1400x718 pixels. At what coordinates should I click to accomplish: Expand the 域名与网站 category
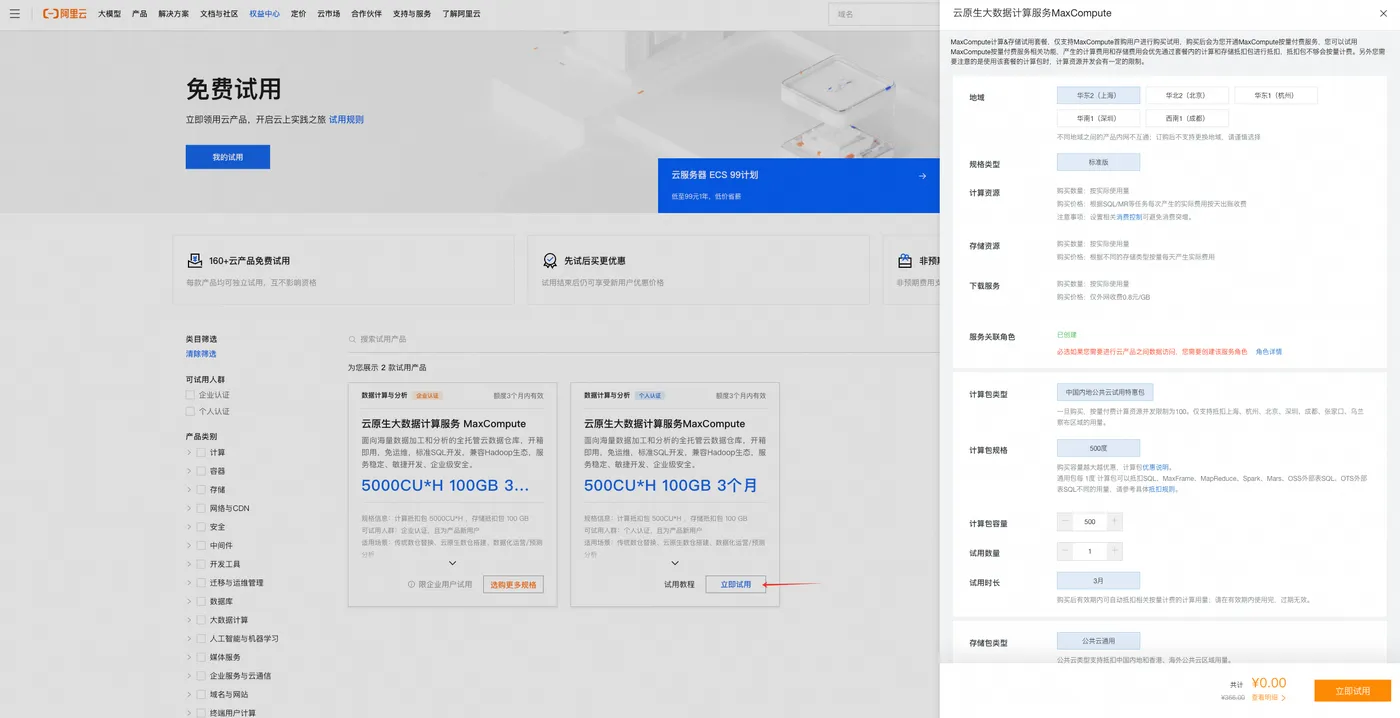pos(189,694)
